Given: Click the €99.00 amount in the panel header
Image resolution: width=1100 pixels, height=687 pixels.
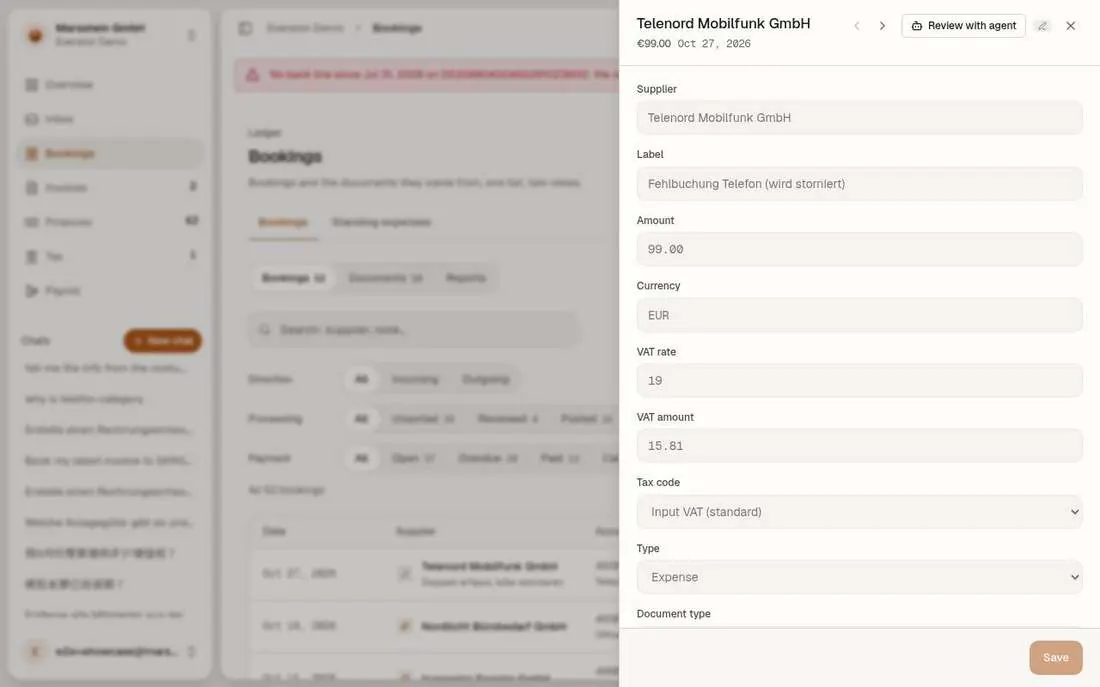Looking at the screenshot, I should [x=654, y=44].
